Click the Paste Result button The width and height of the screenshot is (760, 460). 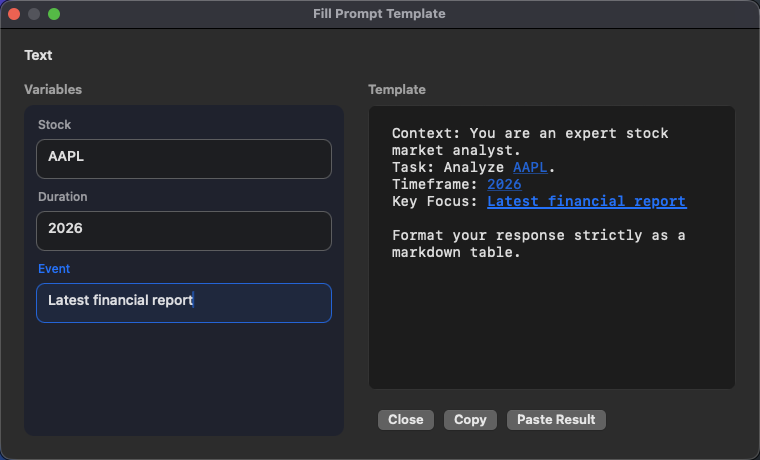tap(556, 420)
